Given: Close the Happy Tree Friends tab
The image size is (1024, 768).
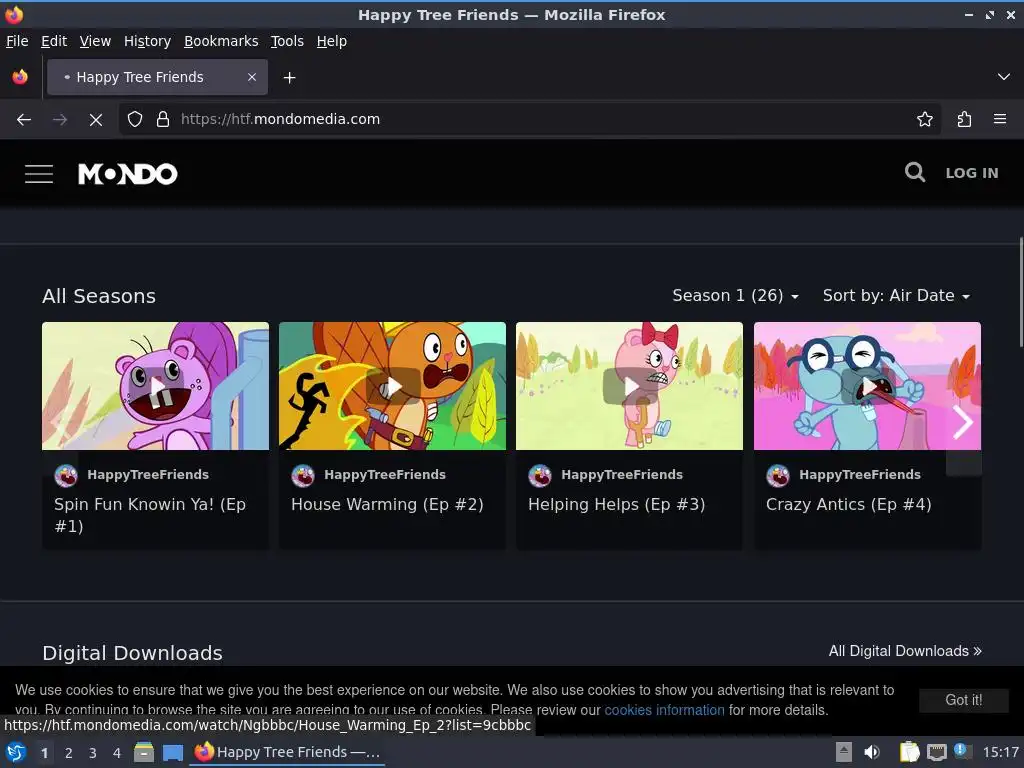Looking at the screenshot, I should pos(251,77).
